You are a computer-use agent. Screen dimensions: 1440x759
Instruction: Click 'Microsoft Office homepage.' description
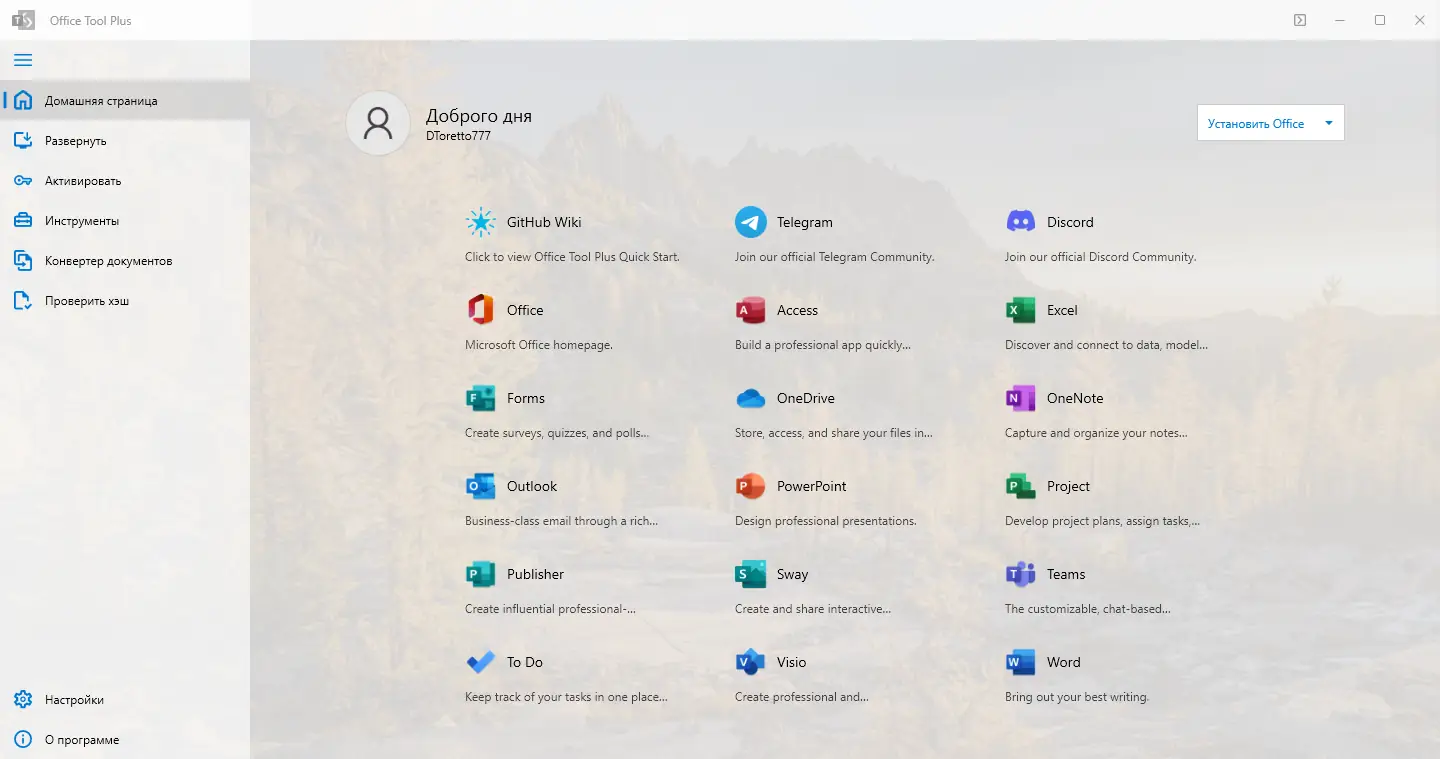[539, 345]
